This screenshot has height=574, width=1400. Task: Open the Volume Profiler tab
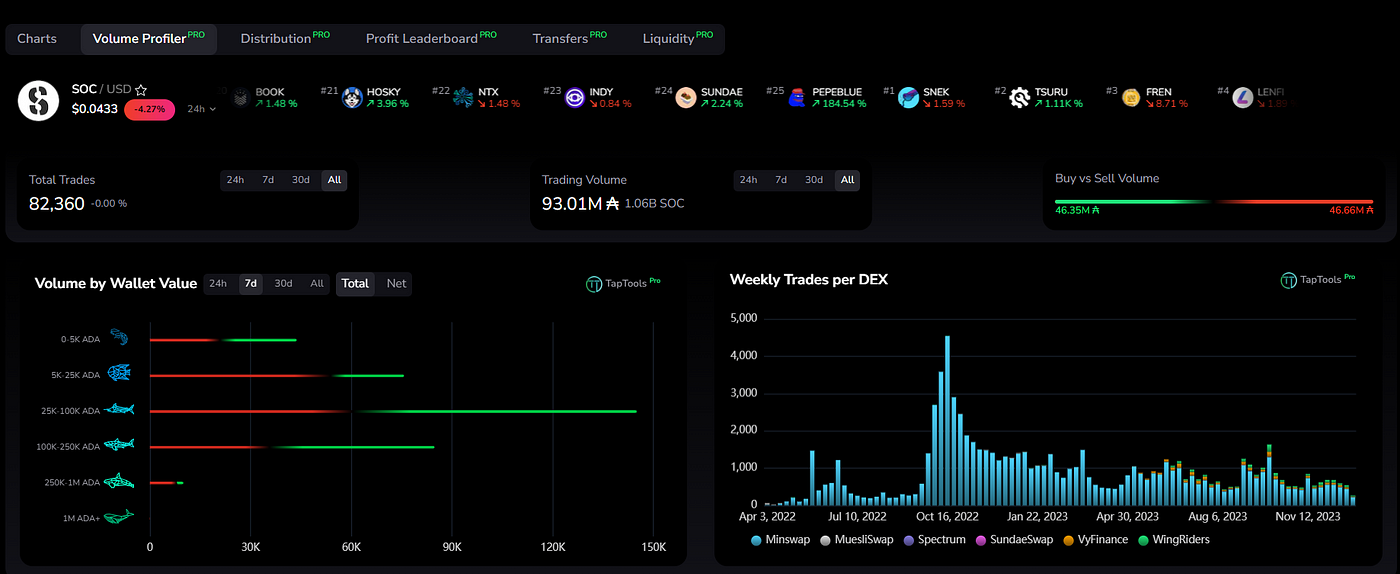click(x=148, y=39)
